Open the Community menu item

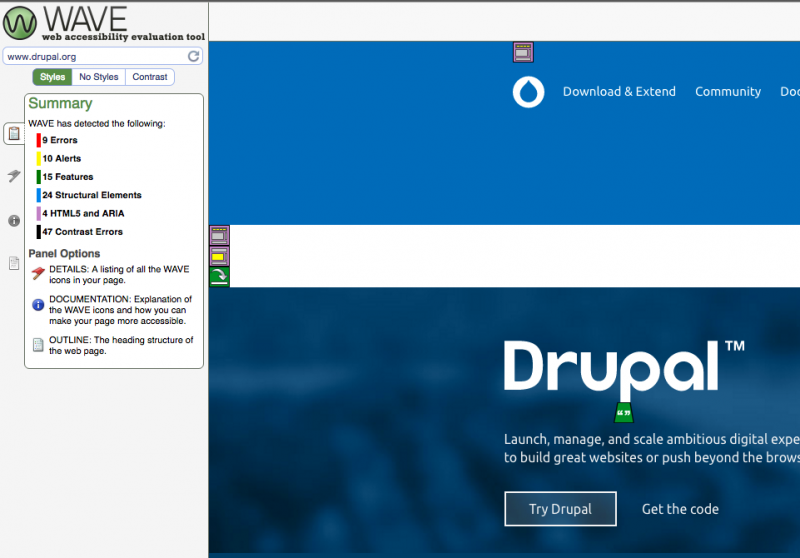click(728, 92)
